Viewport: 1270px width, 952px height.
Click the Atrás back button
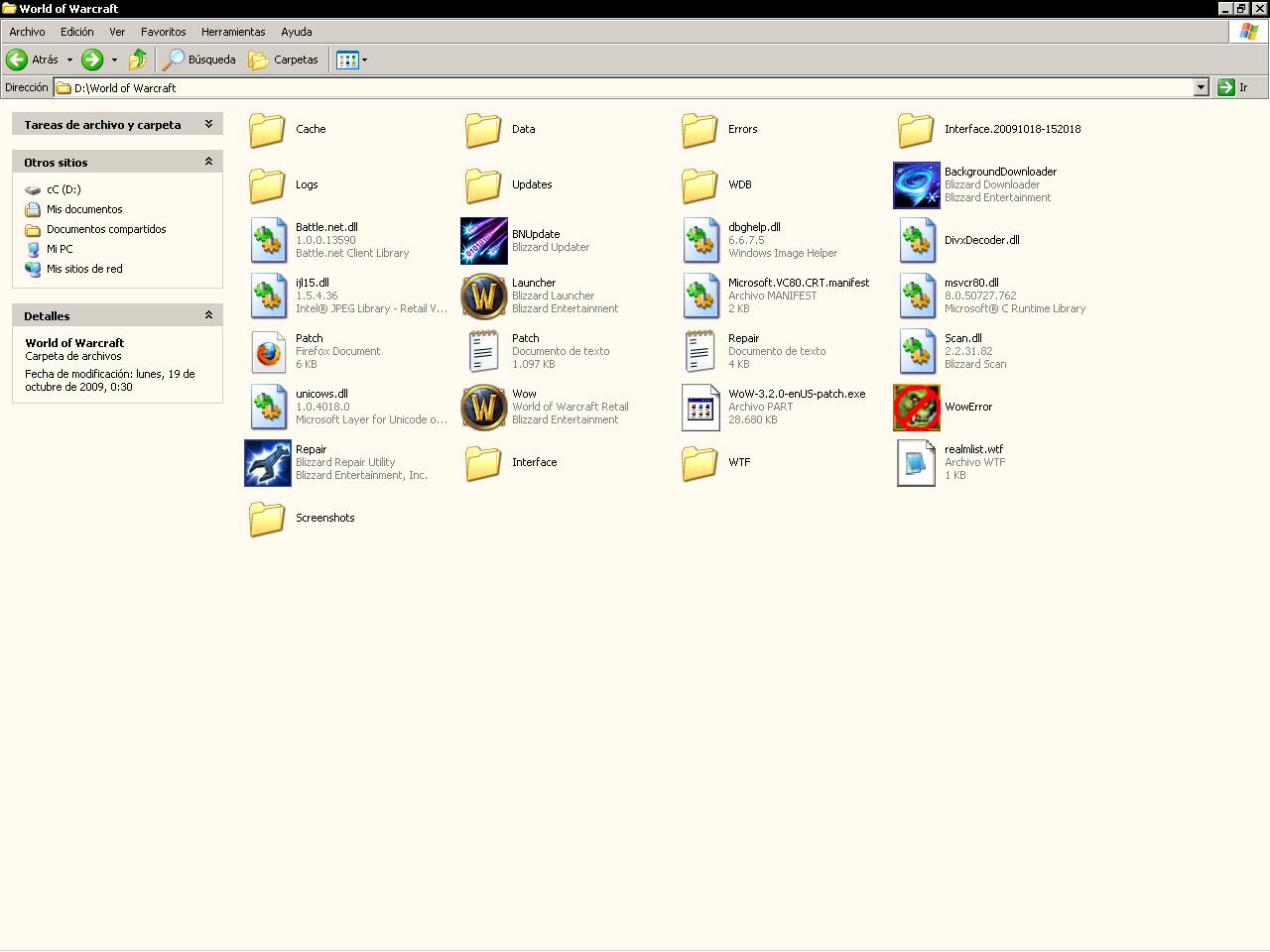pyautogui.click(x=33, y=59)
